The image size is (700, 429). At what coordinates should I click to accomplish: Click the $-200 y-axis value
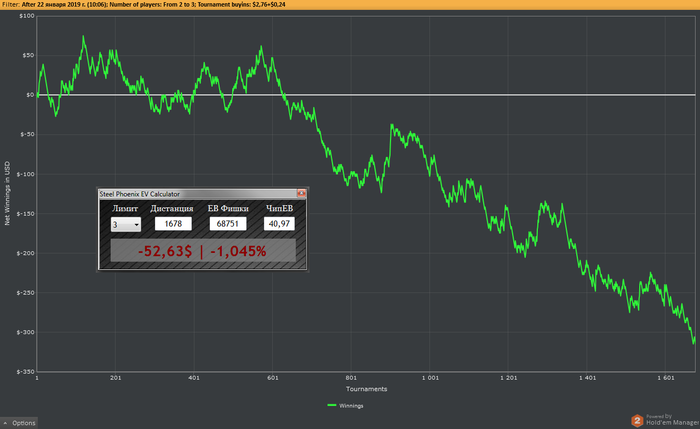click(26, 253)
